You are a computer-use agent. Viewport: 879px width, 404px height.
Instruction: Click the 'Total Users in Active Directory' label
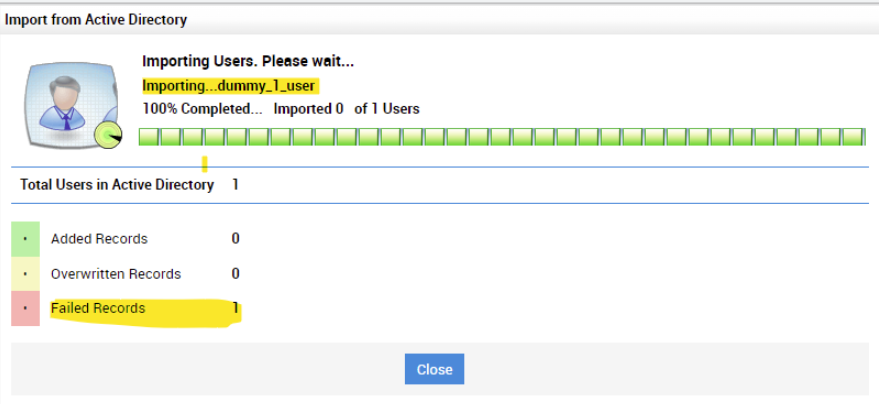[x=117, y=184]
